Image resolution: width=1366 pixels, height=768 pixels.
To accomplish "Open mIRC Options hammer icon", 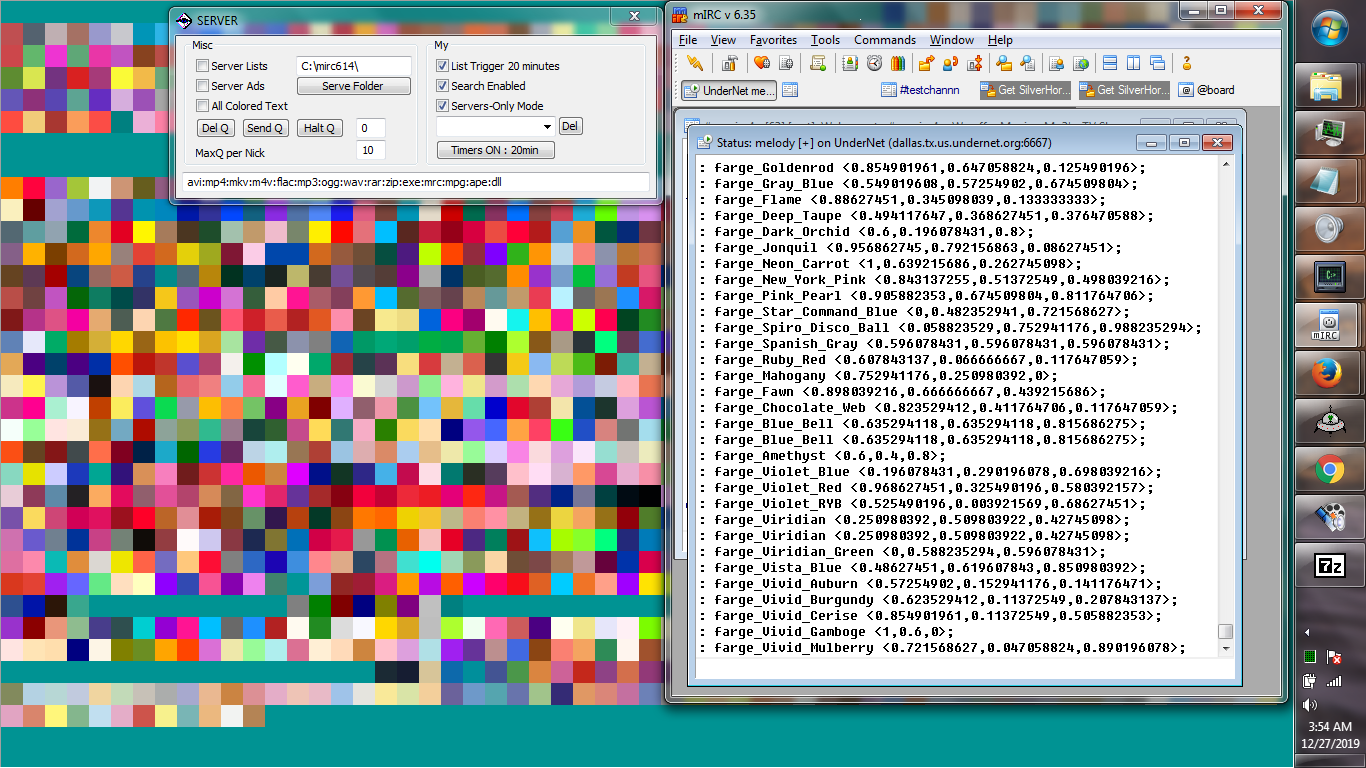I will point(729,64).
